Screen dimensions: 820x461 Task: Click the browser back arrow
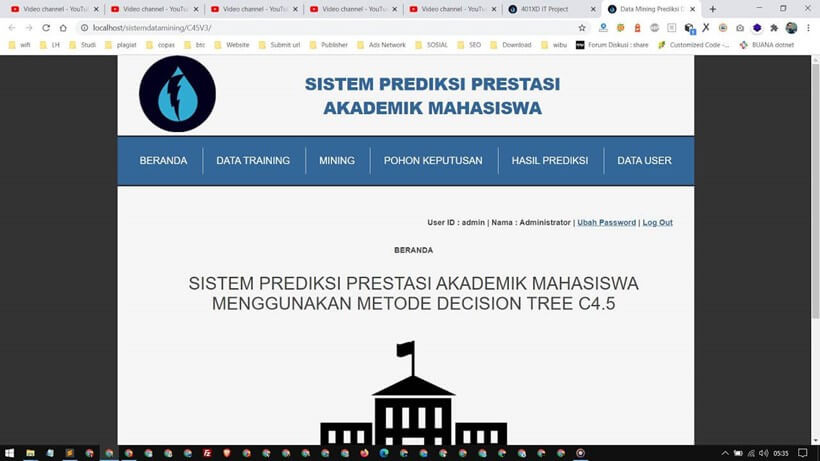click(x=12, y=28)
